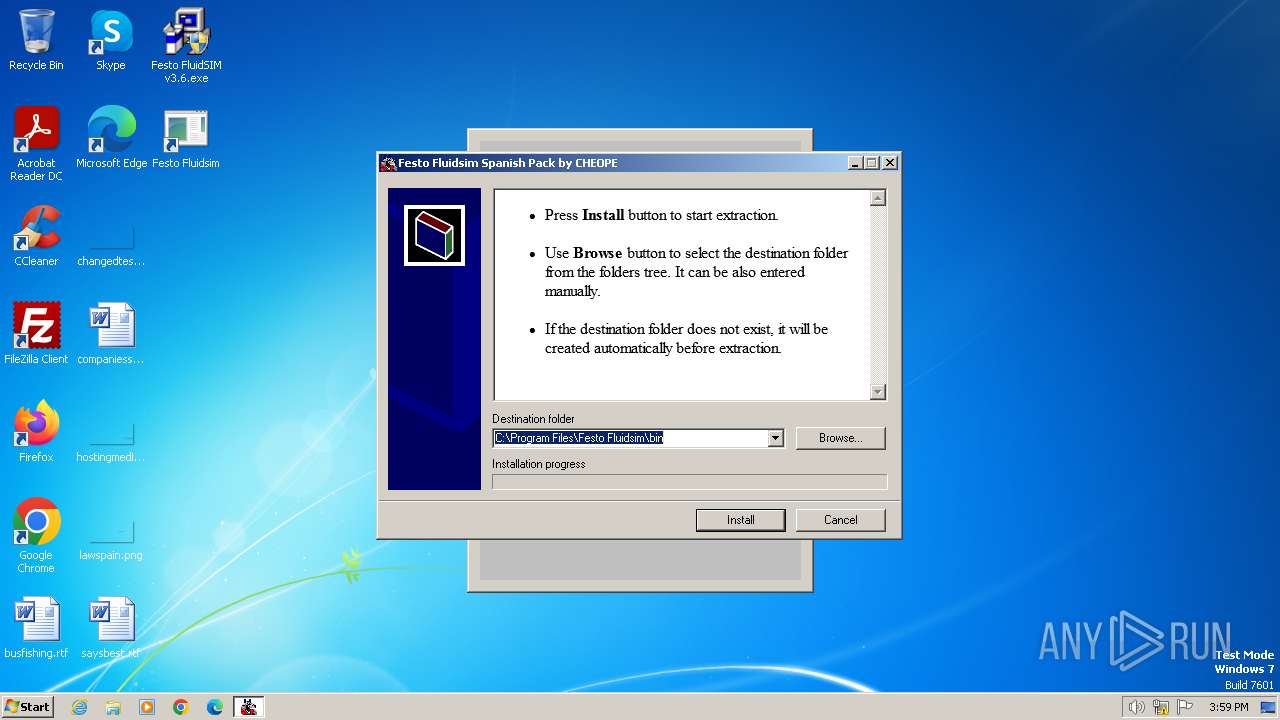Open Windows Media Player taskbar icon

[x=147, y=707]
